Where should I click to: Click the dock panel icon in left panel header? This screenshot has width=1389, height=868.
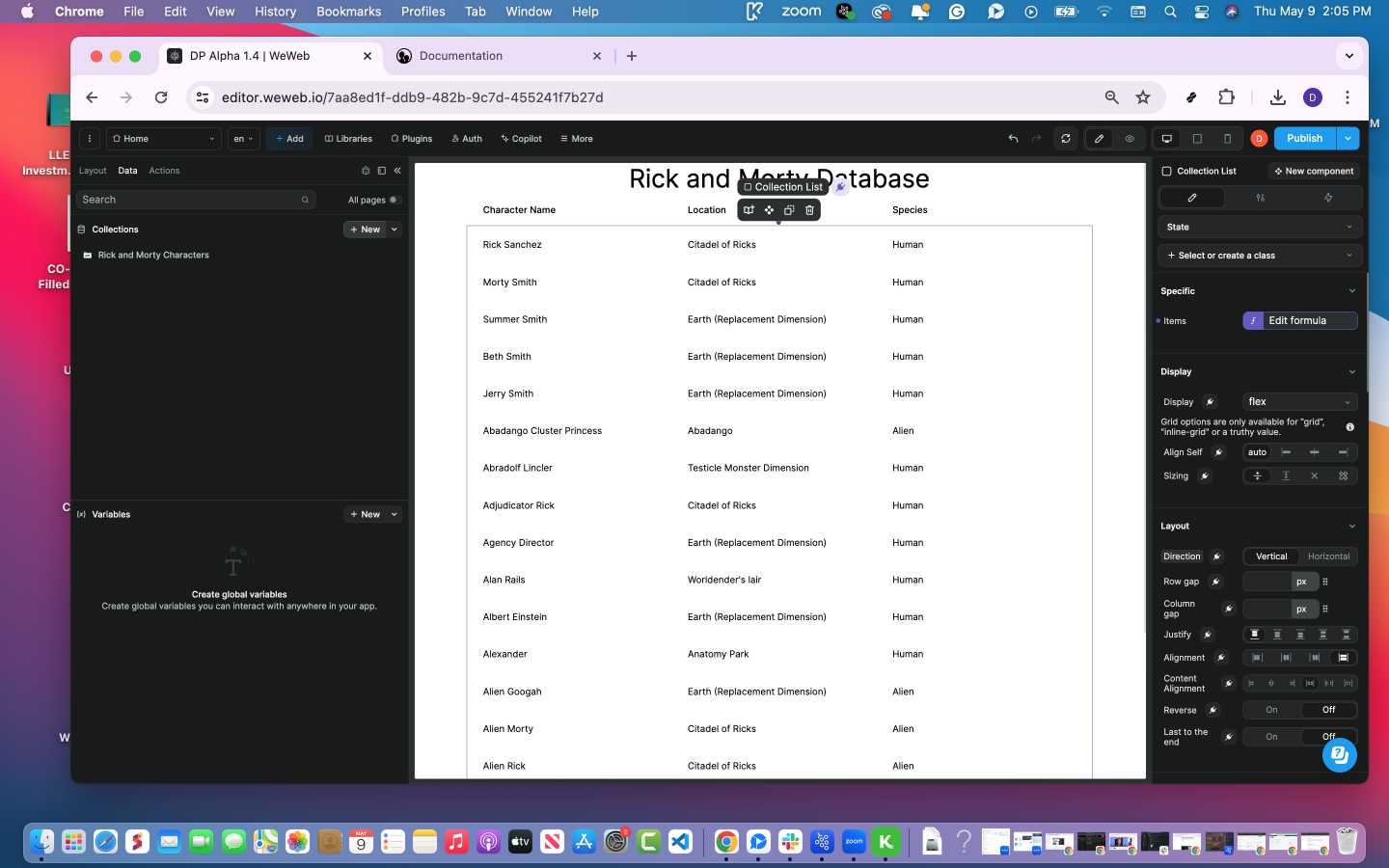click(382, 171)
